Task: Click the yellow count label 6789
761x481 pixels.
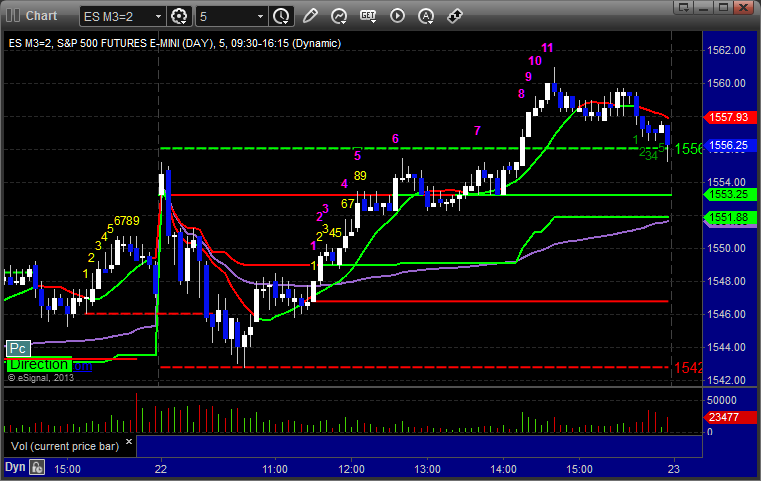Action: 127,221
